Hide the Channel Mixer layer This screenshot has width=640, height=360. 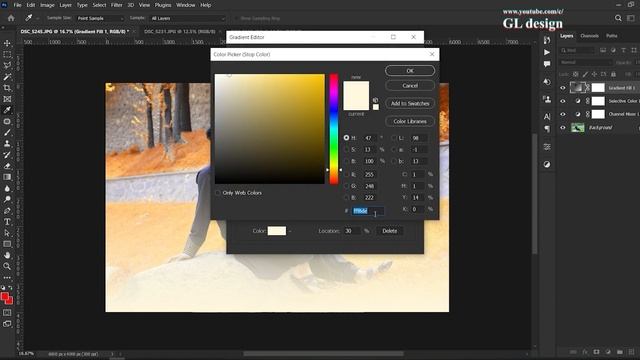coord(563,114)
